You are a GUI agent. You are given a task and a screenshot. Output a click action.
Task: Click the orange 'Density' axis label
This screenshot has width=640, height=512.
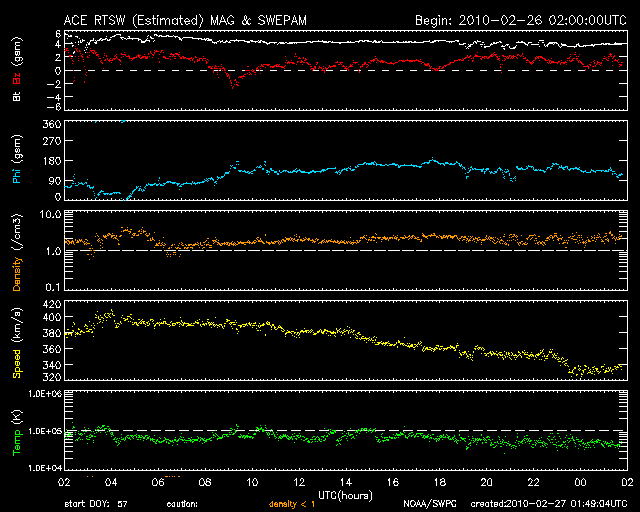point(17,274)
